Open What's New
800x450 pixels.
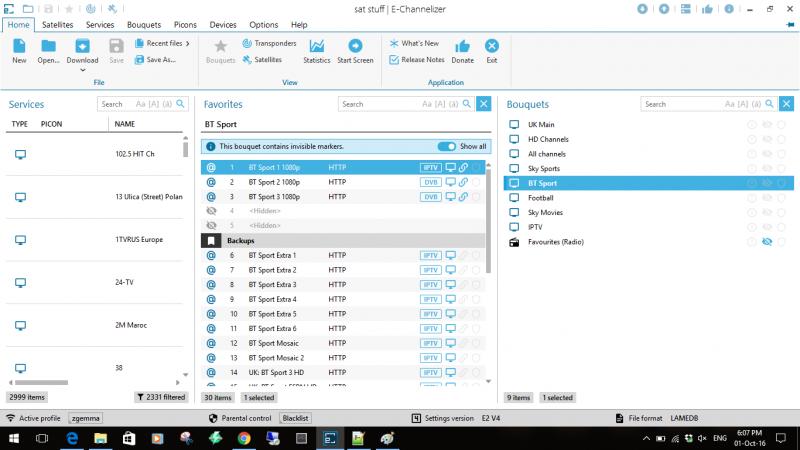pos(414,43)
